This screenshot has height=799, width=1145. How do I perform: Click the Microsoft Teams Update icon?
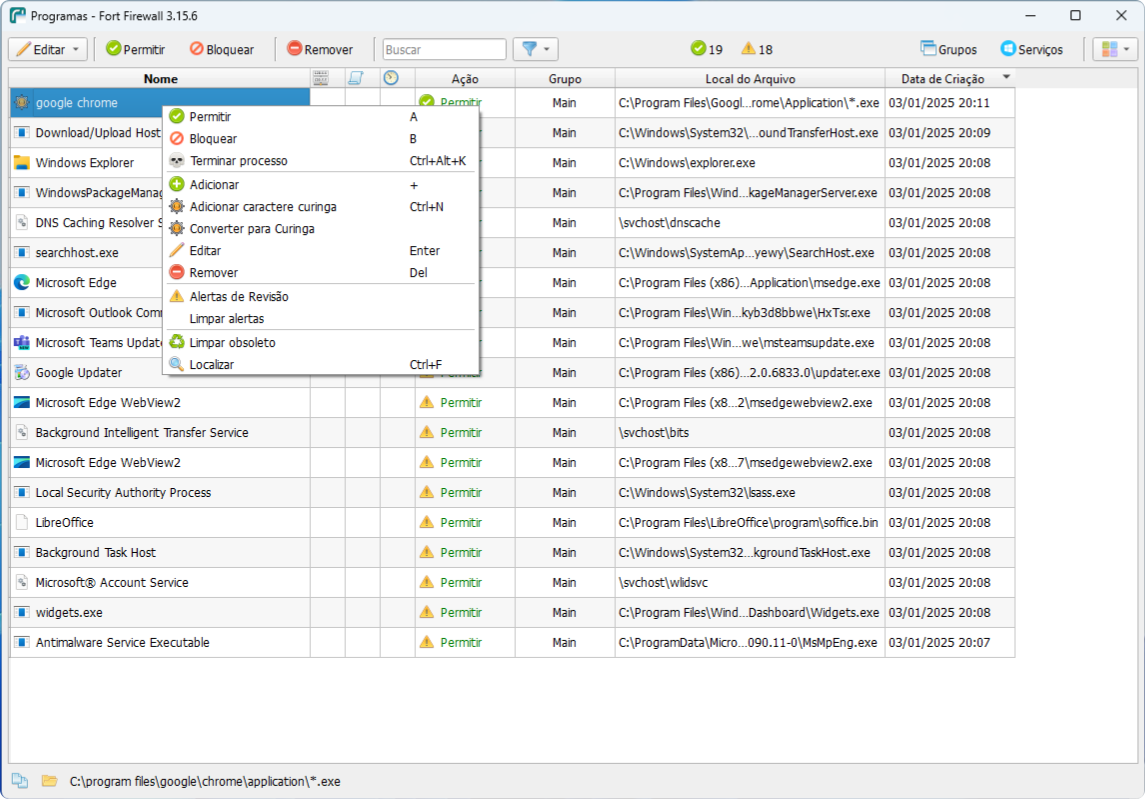point(22,342)
